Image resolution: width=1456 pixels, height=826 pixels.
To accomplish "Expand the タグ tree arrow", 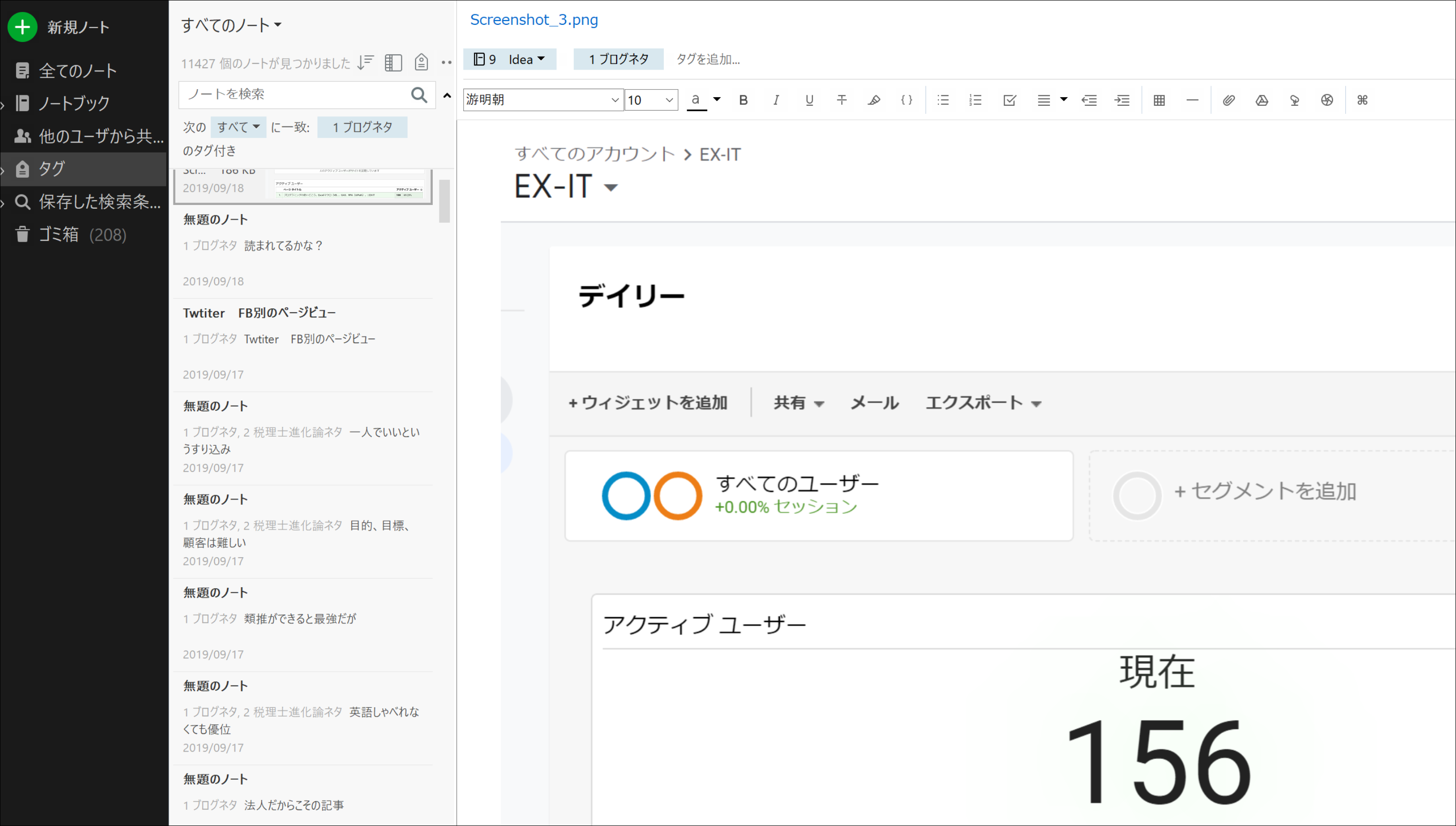I will [x=3, y=170].
